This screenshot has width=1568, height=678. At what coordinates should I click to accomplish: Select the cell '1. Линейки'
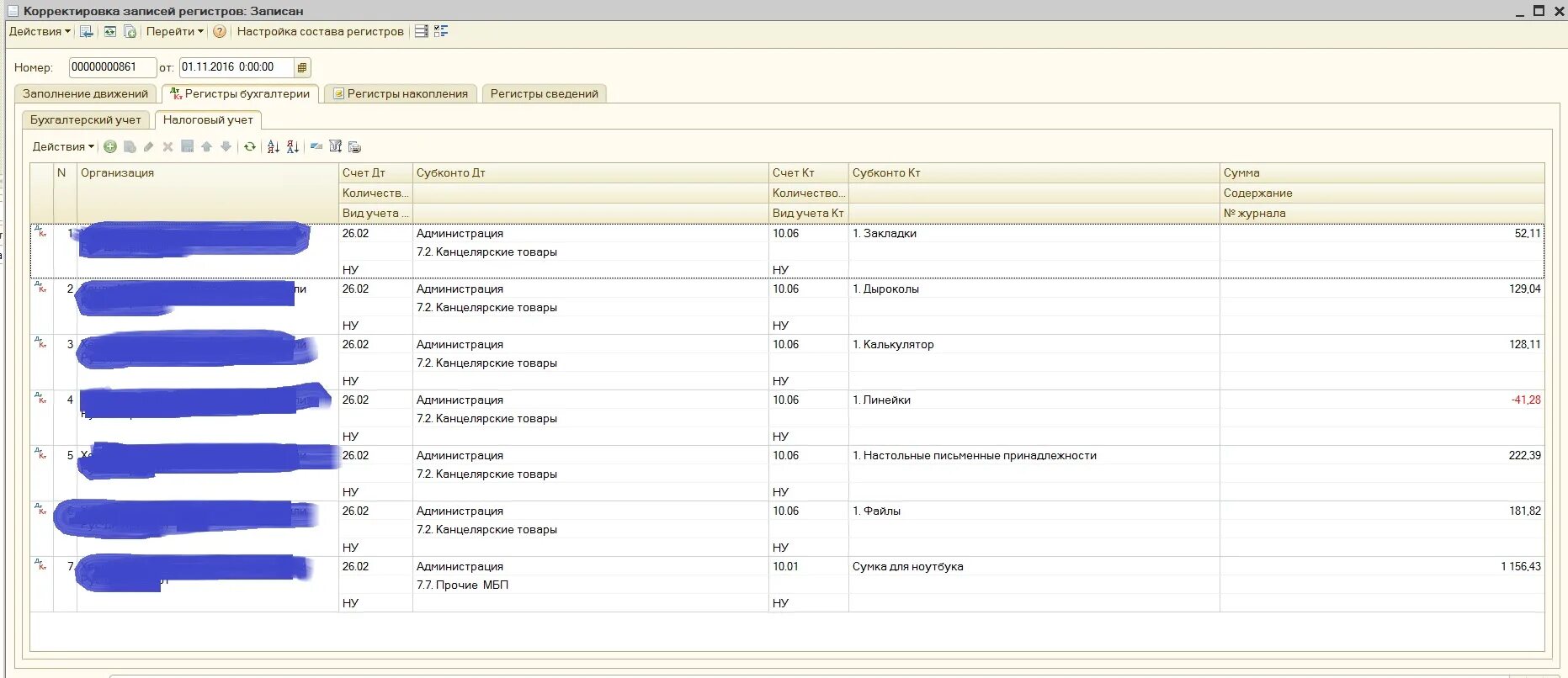coord(1034,400)
